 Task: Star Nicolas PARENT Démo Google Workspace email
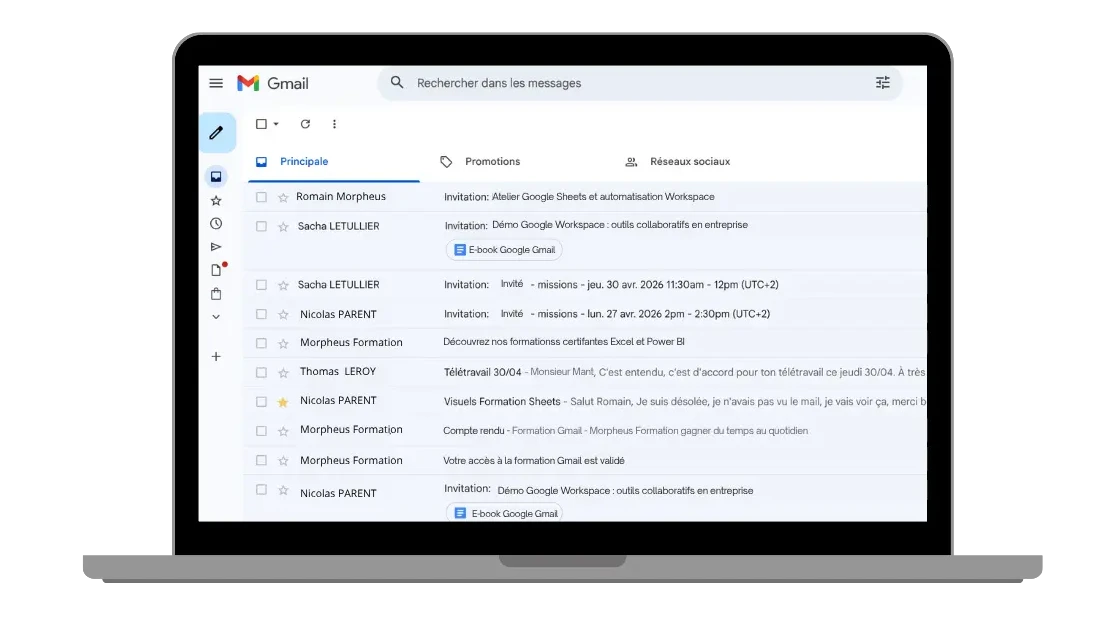(283, 490)
